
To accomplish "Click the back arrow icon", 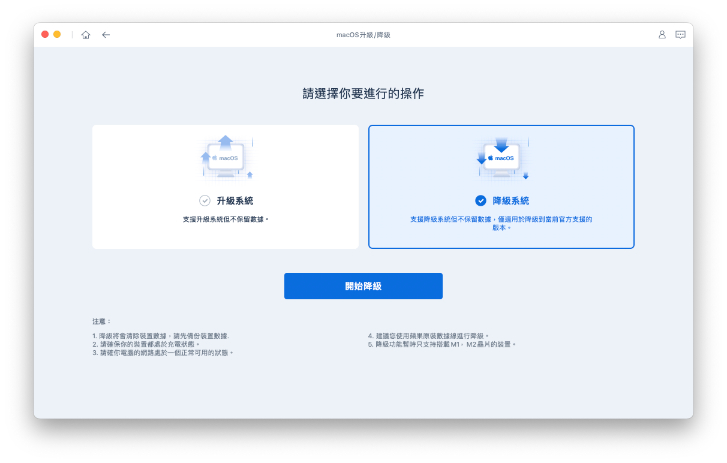I will 106,35.
